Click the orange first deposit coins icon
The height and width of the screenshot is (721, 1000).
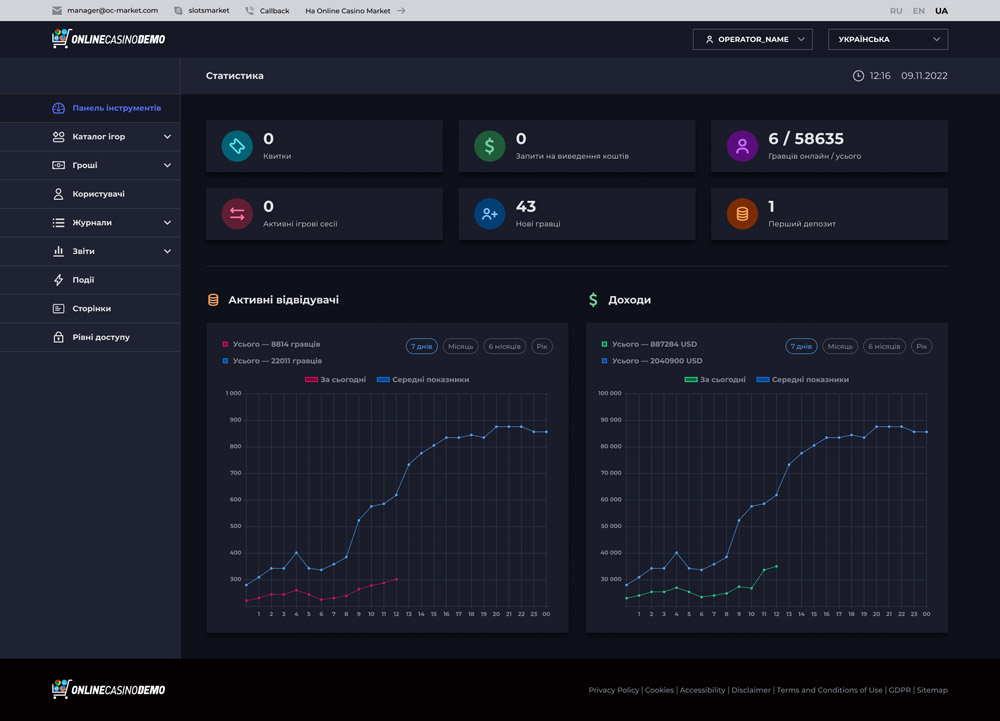[x=742, y=214]
